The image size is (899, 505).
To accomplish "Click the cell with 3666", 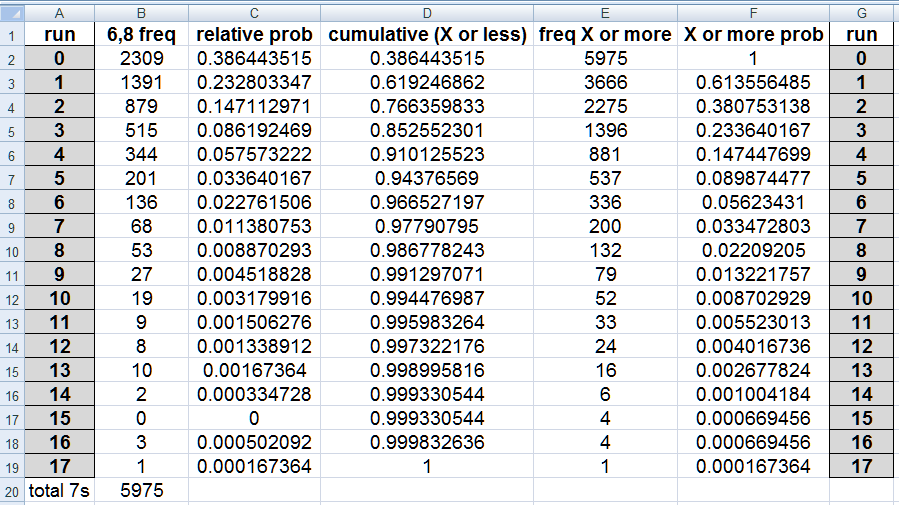I will pos(605,83).
